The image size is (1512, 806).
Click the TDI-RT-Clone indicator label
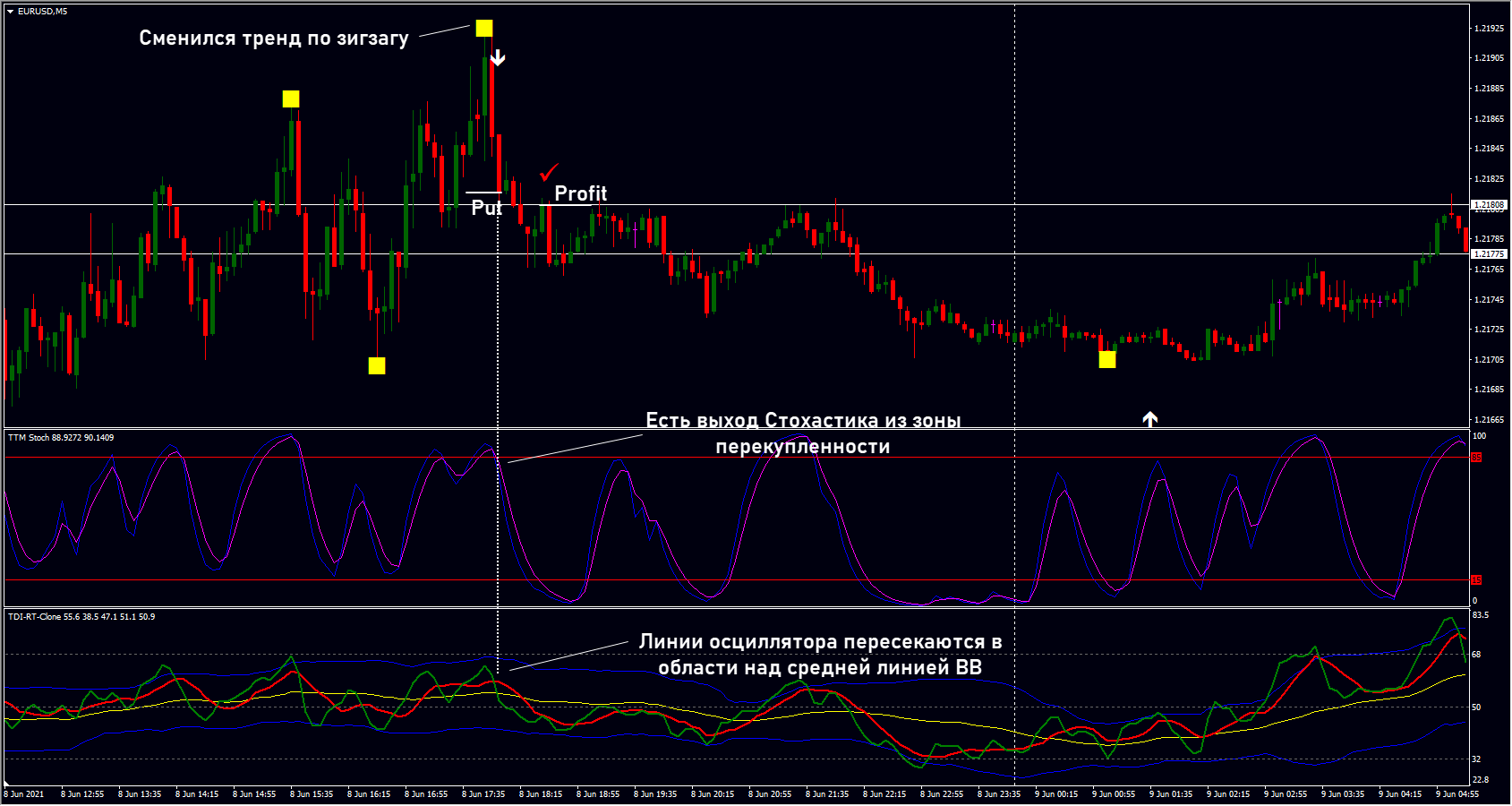[81, 617]
